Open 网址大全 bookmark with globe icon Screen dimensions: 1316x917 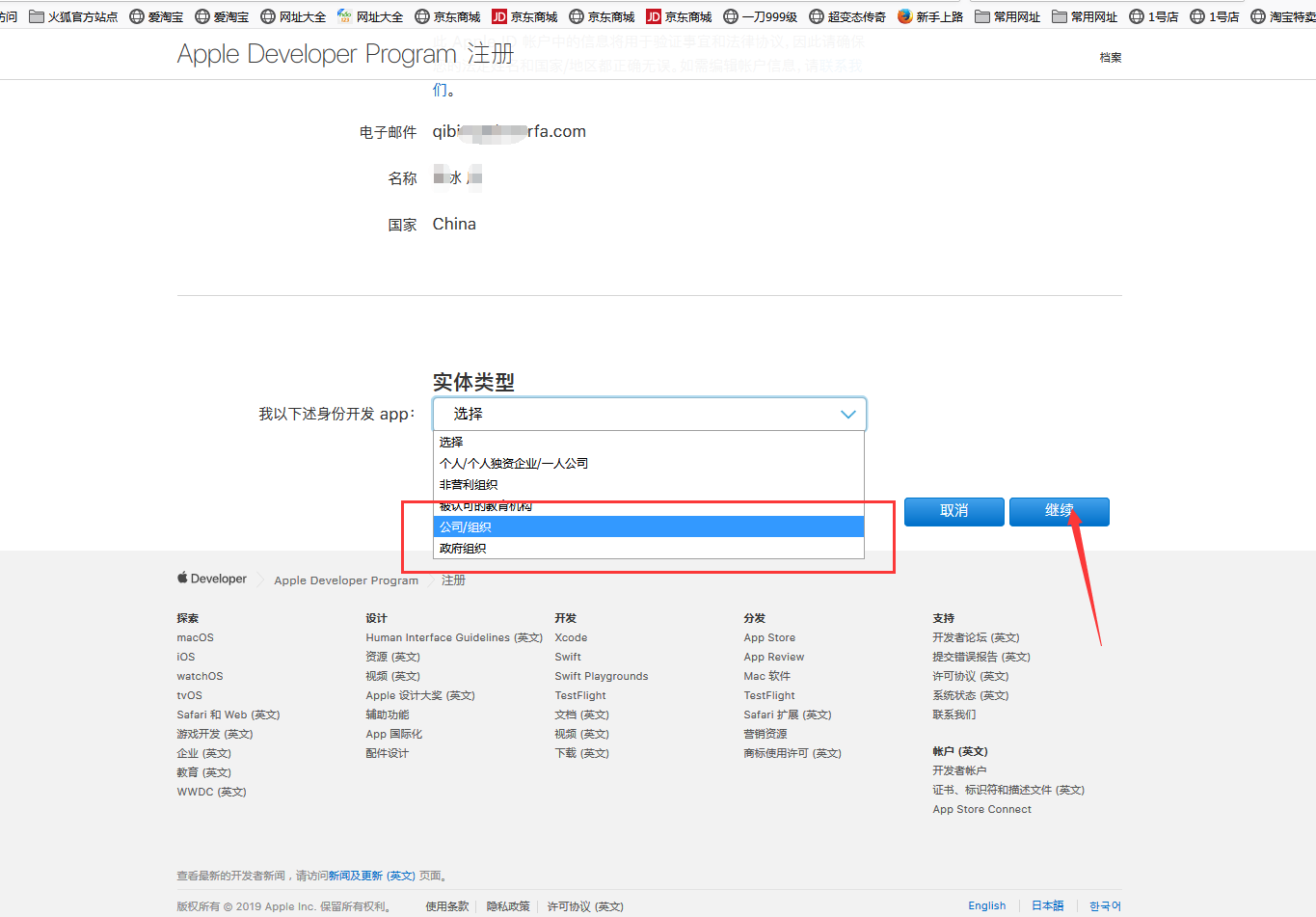click(293, 16)
